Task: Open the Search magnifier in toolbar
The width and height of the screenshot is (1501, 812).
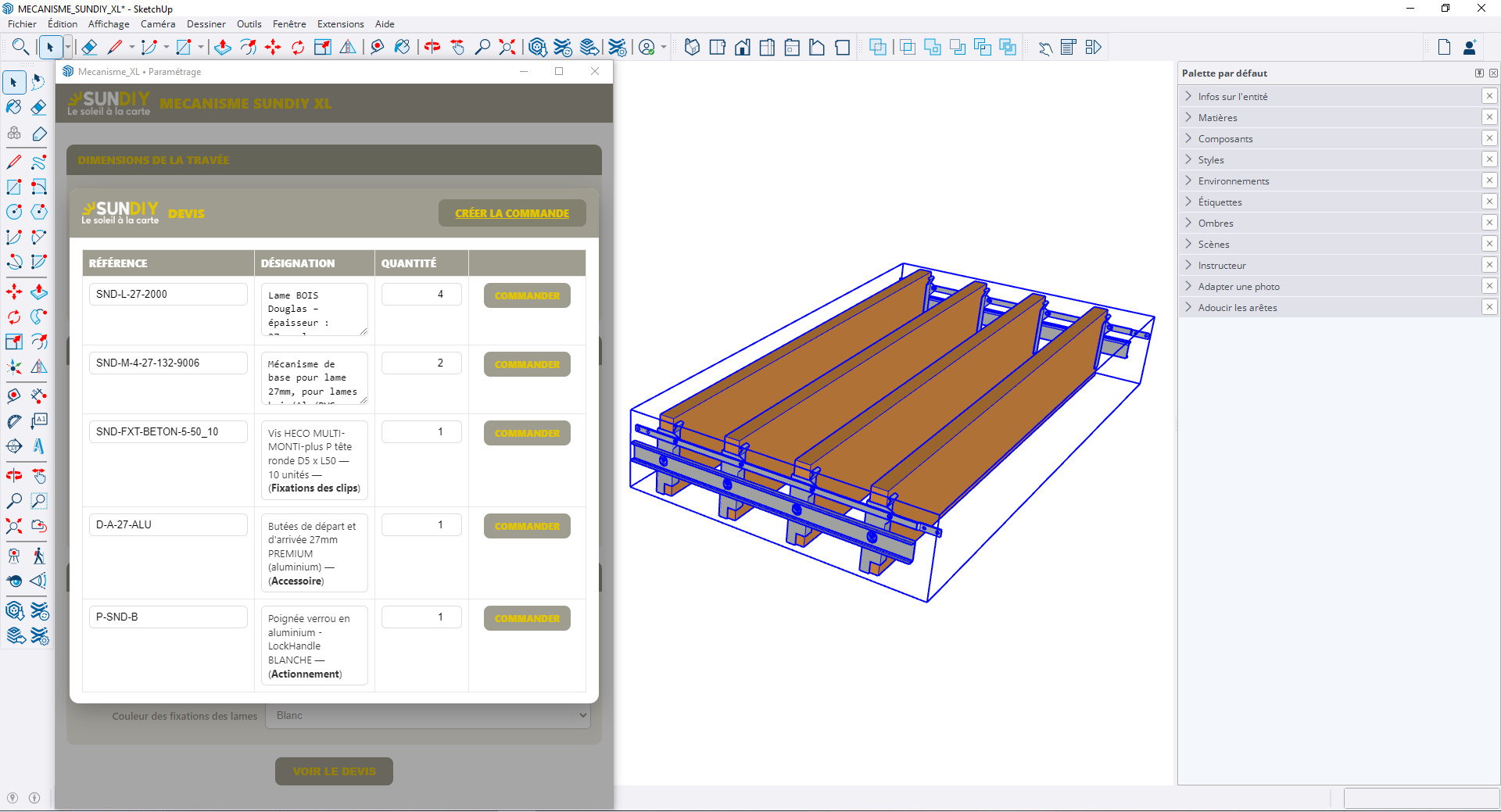Action: tap(20, 48)
